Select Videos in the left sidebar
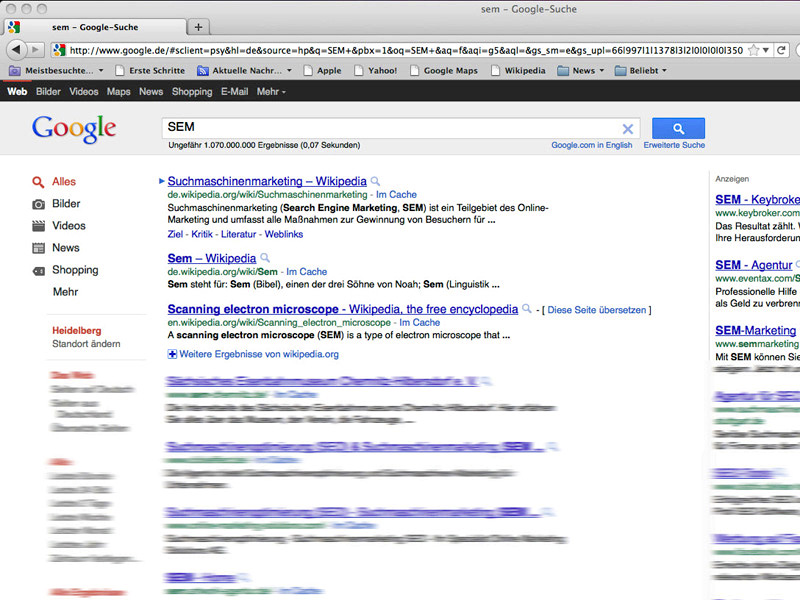 click(68, 226)
